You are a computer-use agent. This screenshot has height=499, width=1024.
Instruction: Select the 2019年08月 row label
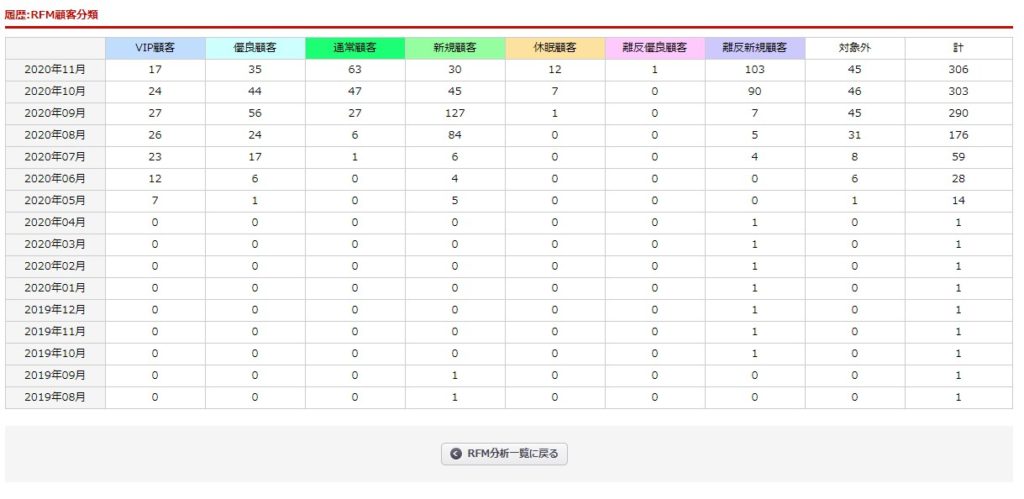pyautogui.click(x=56, y=397)
